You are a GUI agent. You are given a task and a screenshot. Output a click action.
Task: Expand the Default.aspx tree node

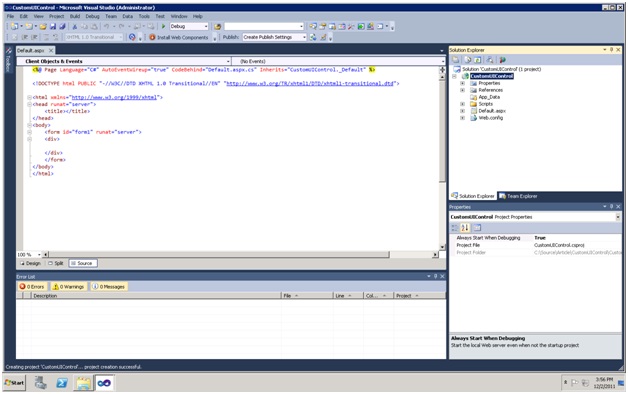(x=462, y=111)
